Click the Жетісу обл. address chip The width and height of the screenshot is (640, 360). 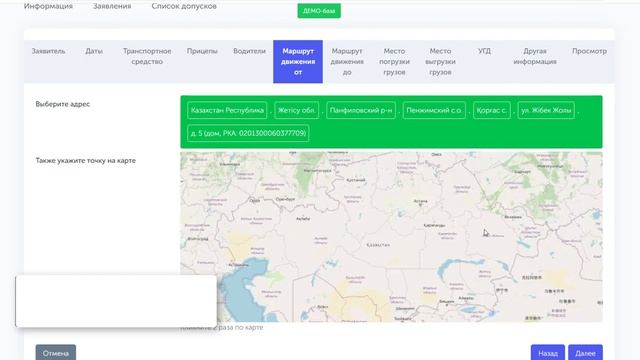click(x=296, y=110)
